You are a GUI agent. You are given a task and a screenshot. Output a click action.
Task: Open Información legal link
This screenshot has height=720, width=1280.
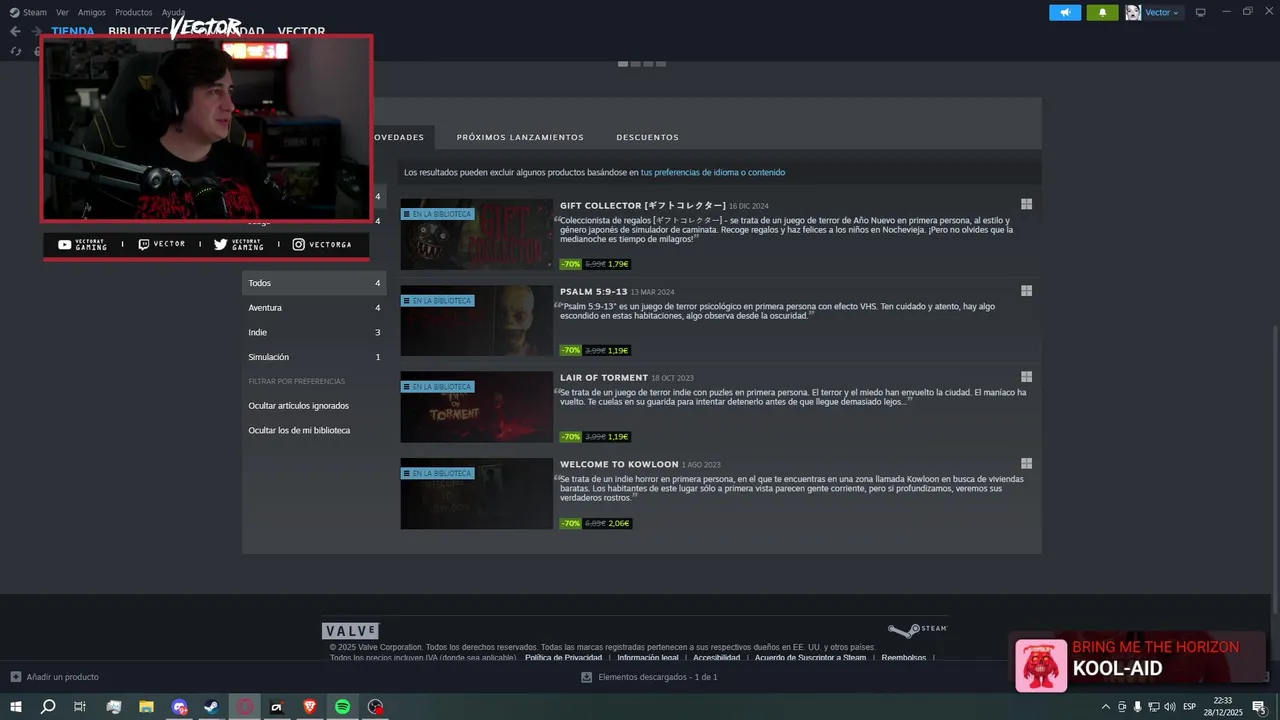coord(648,658)
